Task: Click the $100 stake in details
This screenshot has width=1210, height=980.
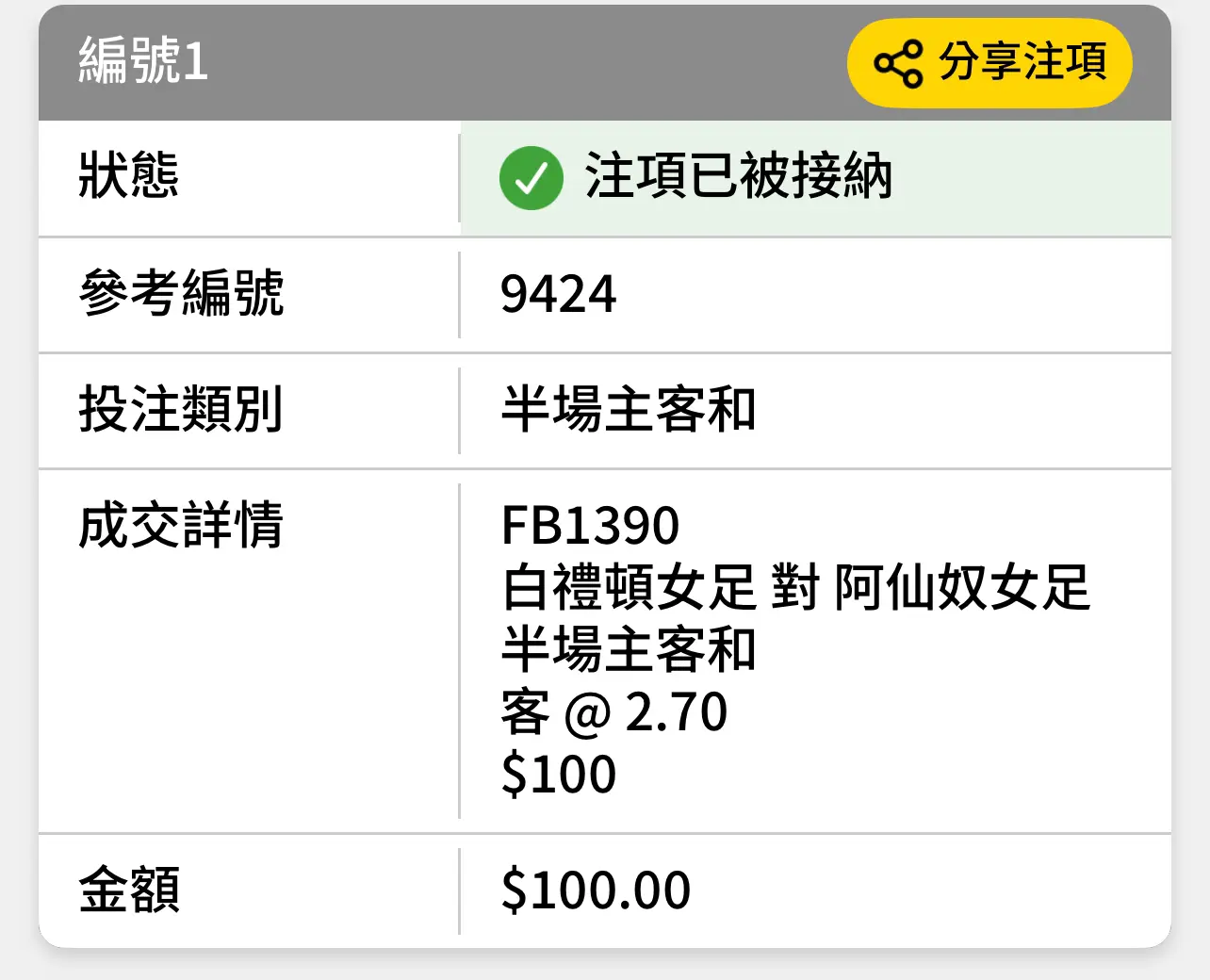Action: (559, 774)
